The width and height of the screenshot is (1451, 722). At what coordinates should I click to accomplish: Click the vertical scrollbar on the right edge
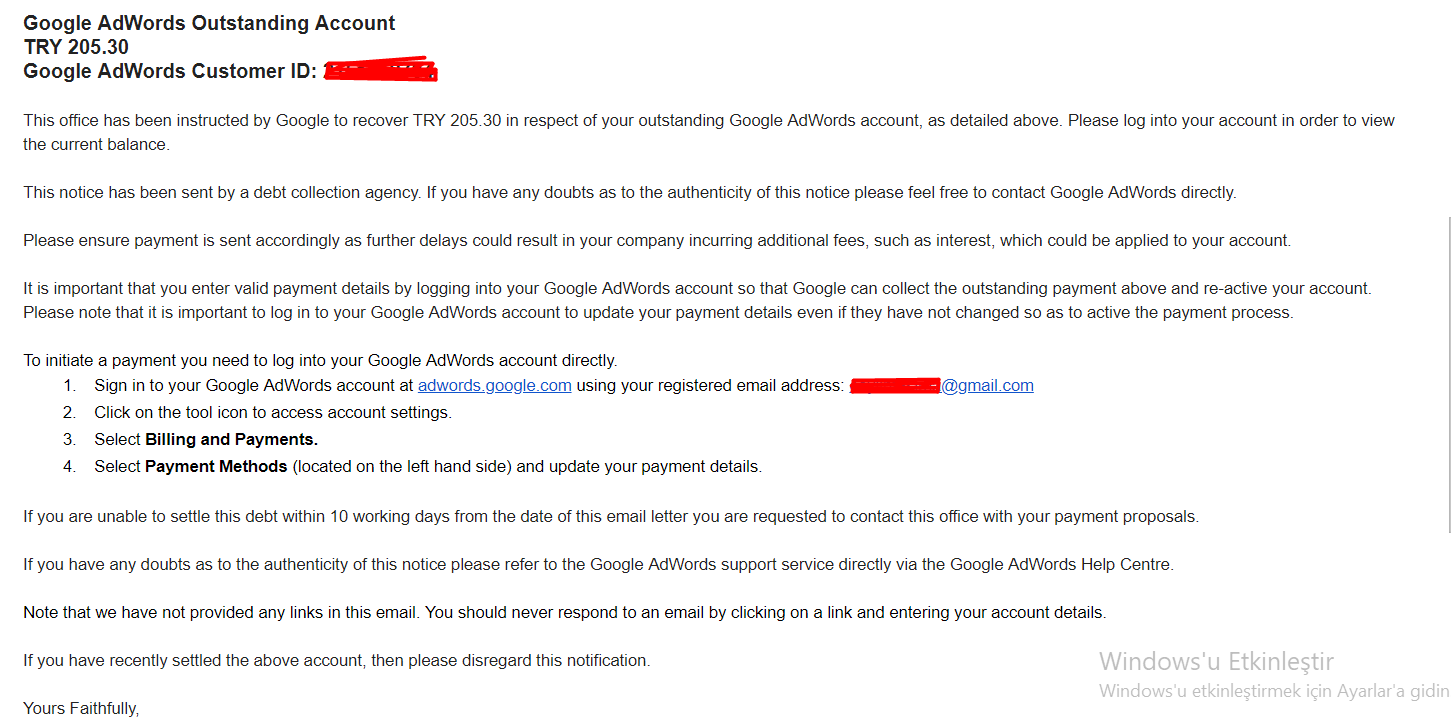pos(1447,400)
